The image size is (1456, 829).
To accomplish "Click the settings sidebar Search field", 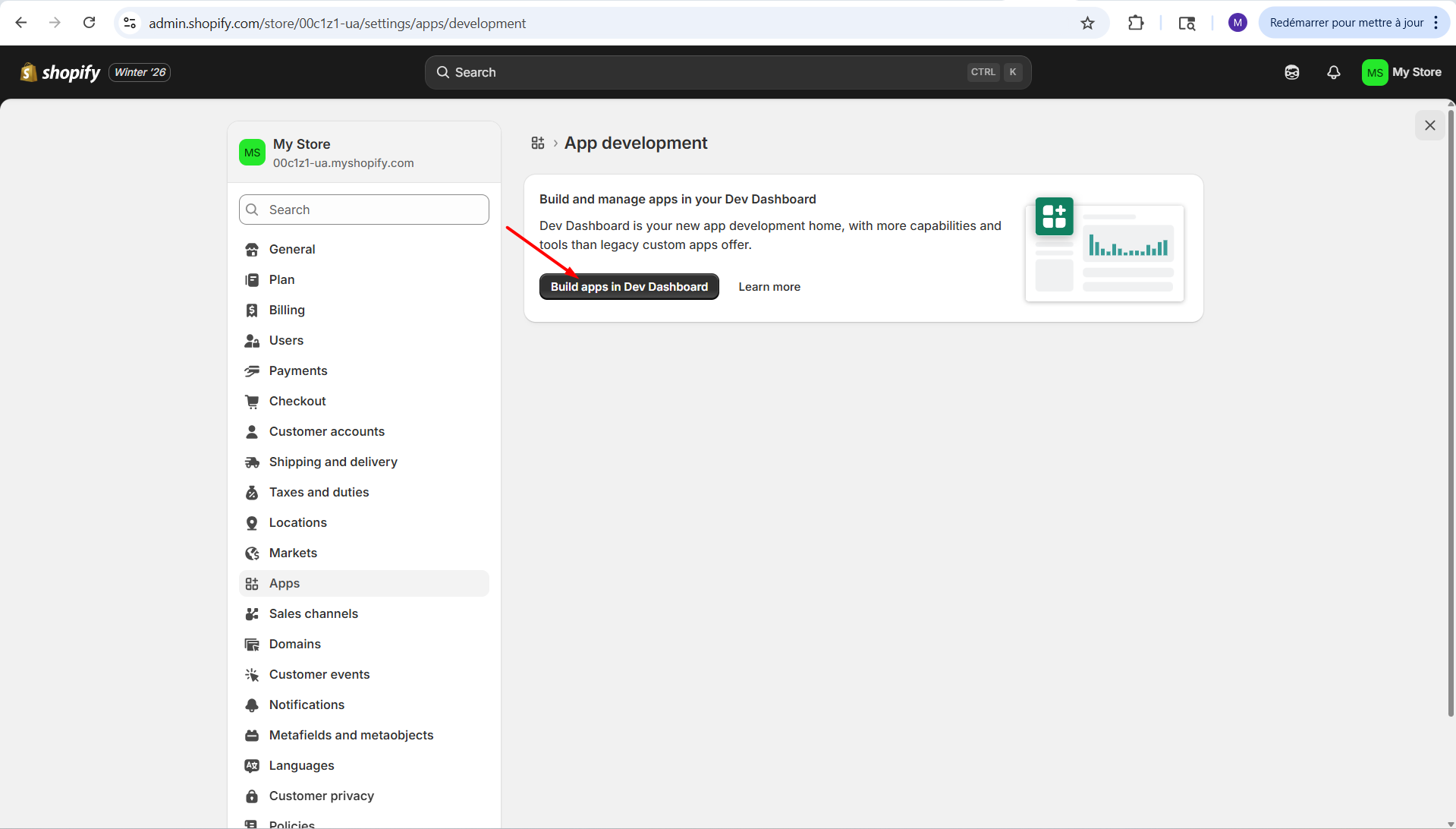I will pyautogui.click(x=364, y=210).
